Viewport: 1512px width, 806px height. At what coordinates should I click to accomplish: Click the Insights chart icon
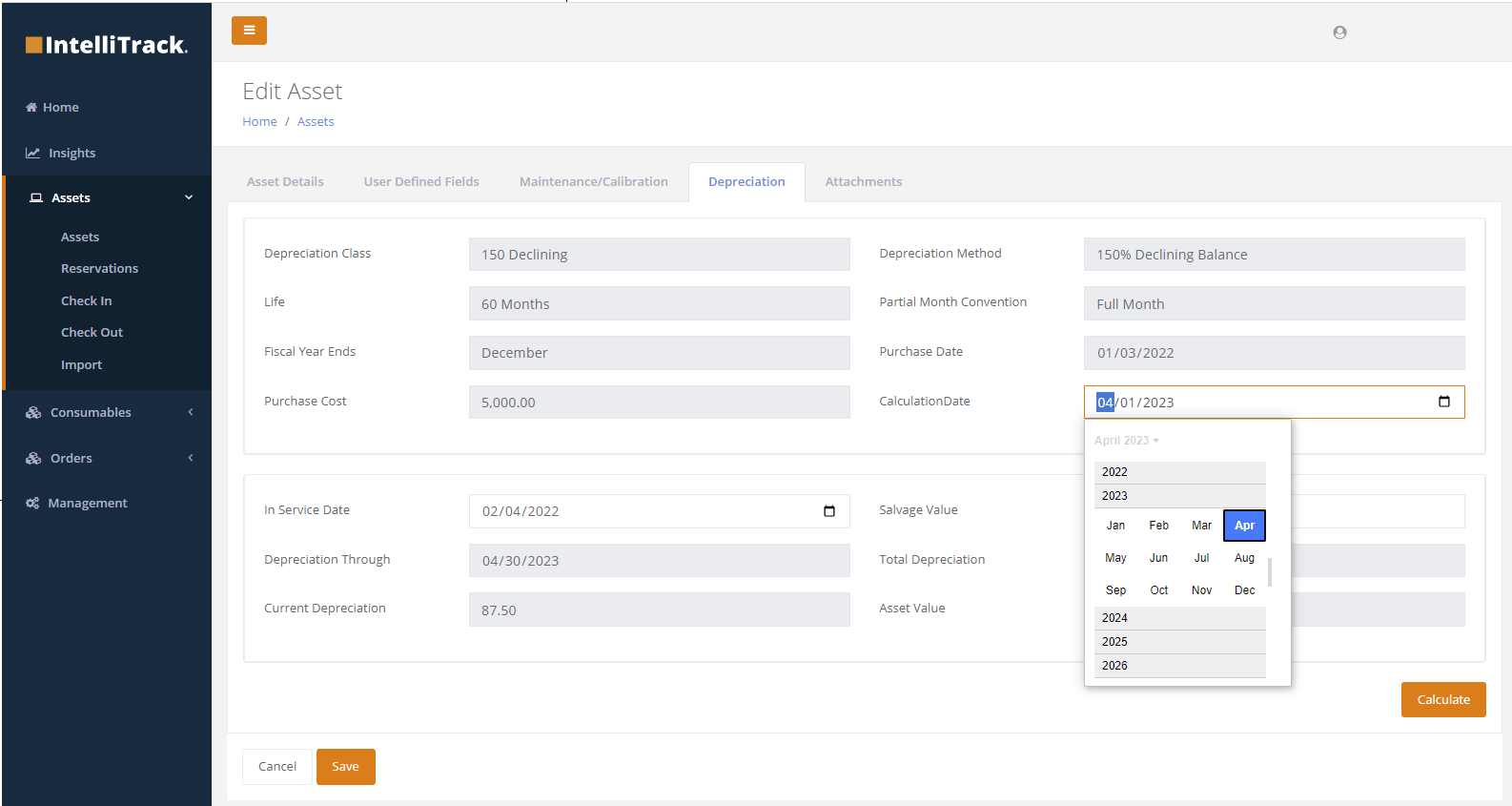click(32, 153)
